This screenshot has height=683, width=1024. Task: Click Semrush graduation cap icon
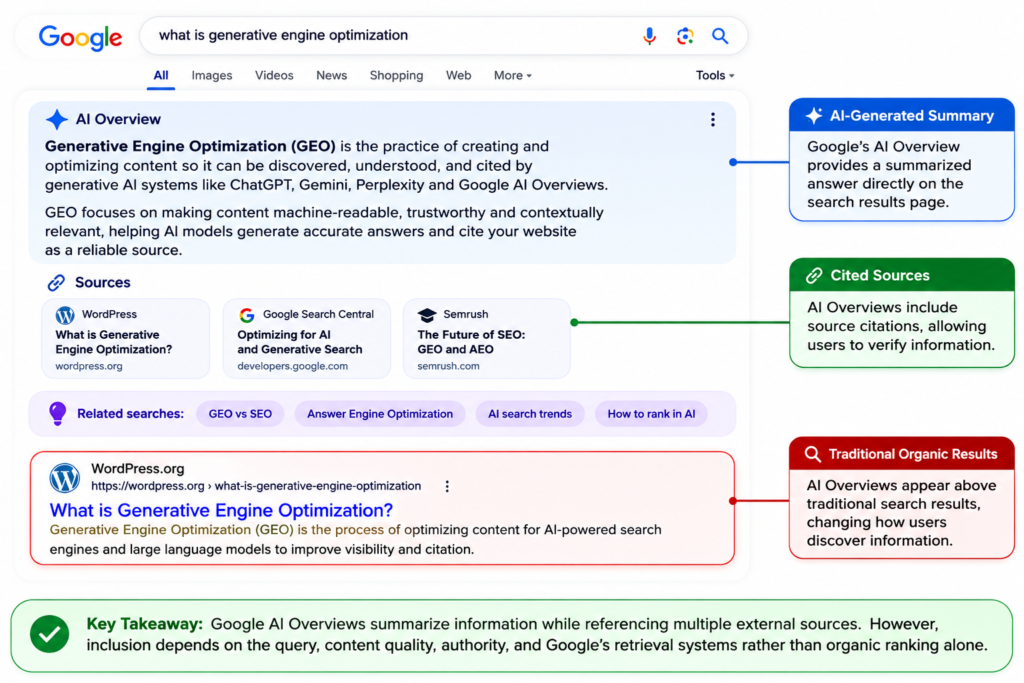coord(427,315)
